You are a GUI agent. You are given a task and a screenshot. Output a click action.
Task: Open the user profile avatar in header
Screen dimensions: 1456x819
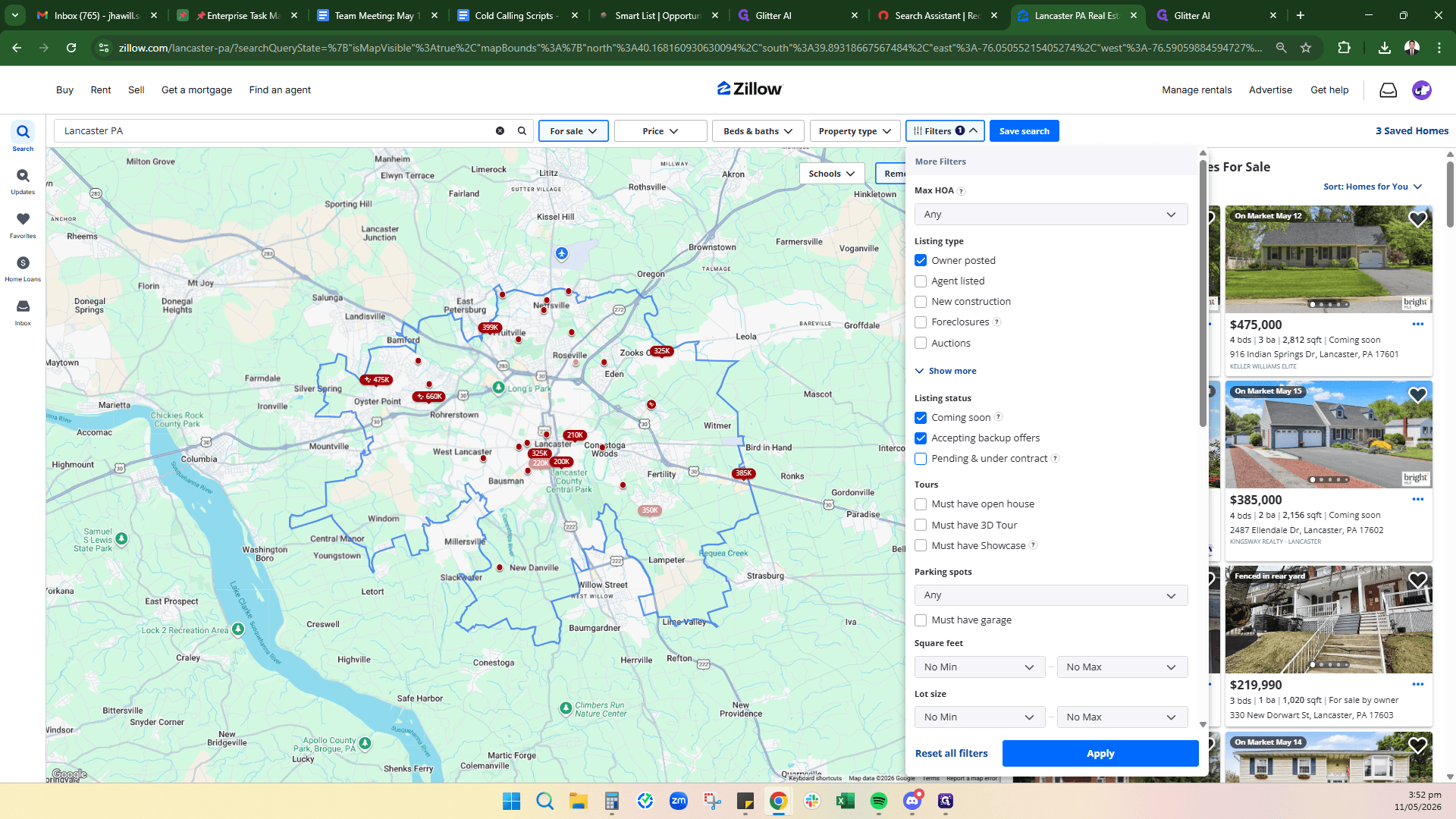1421,90
